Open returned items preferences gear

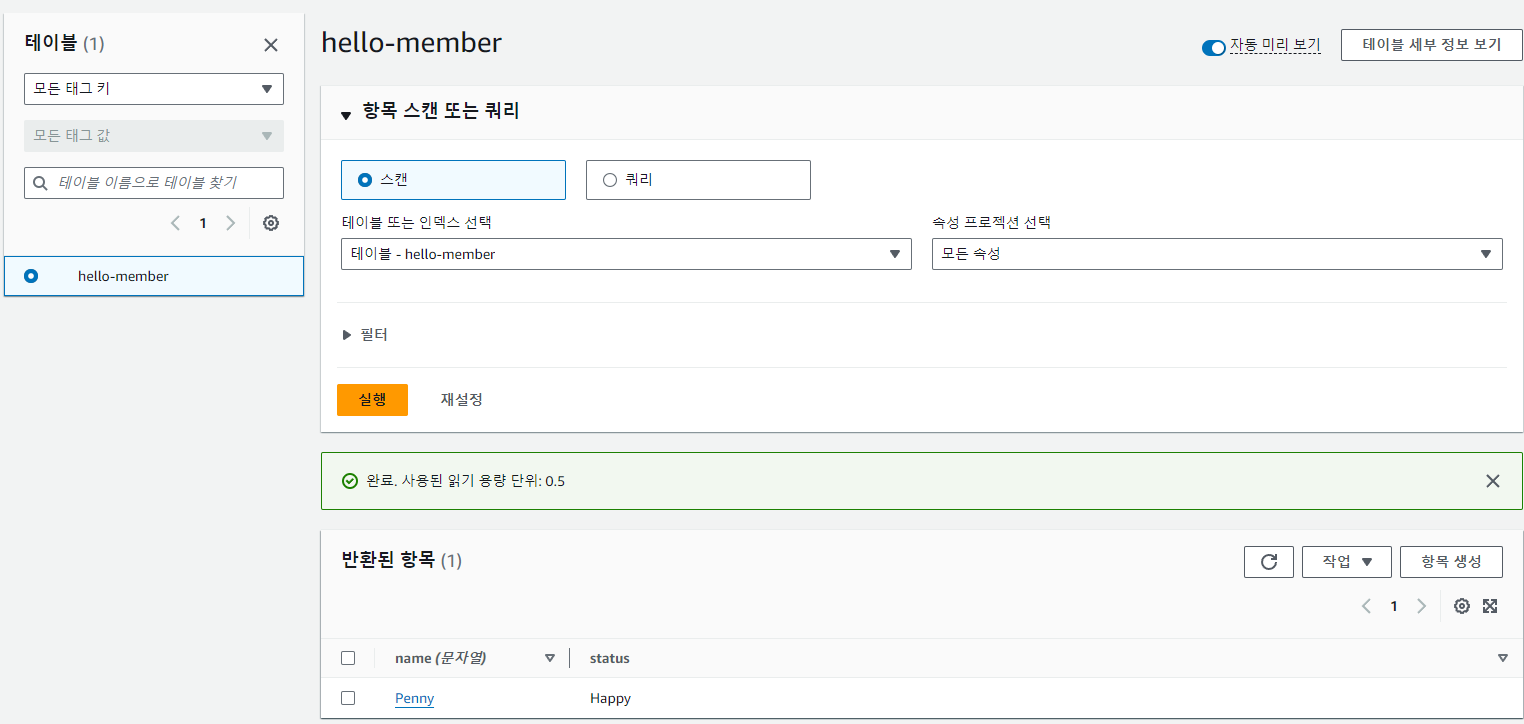pos(1461,606)
